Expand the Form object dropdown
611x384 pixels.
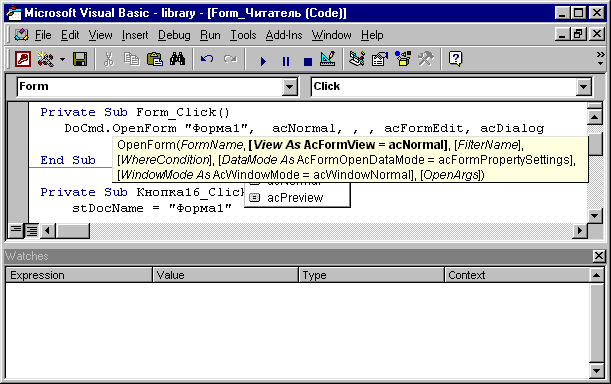290,87
